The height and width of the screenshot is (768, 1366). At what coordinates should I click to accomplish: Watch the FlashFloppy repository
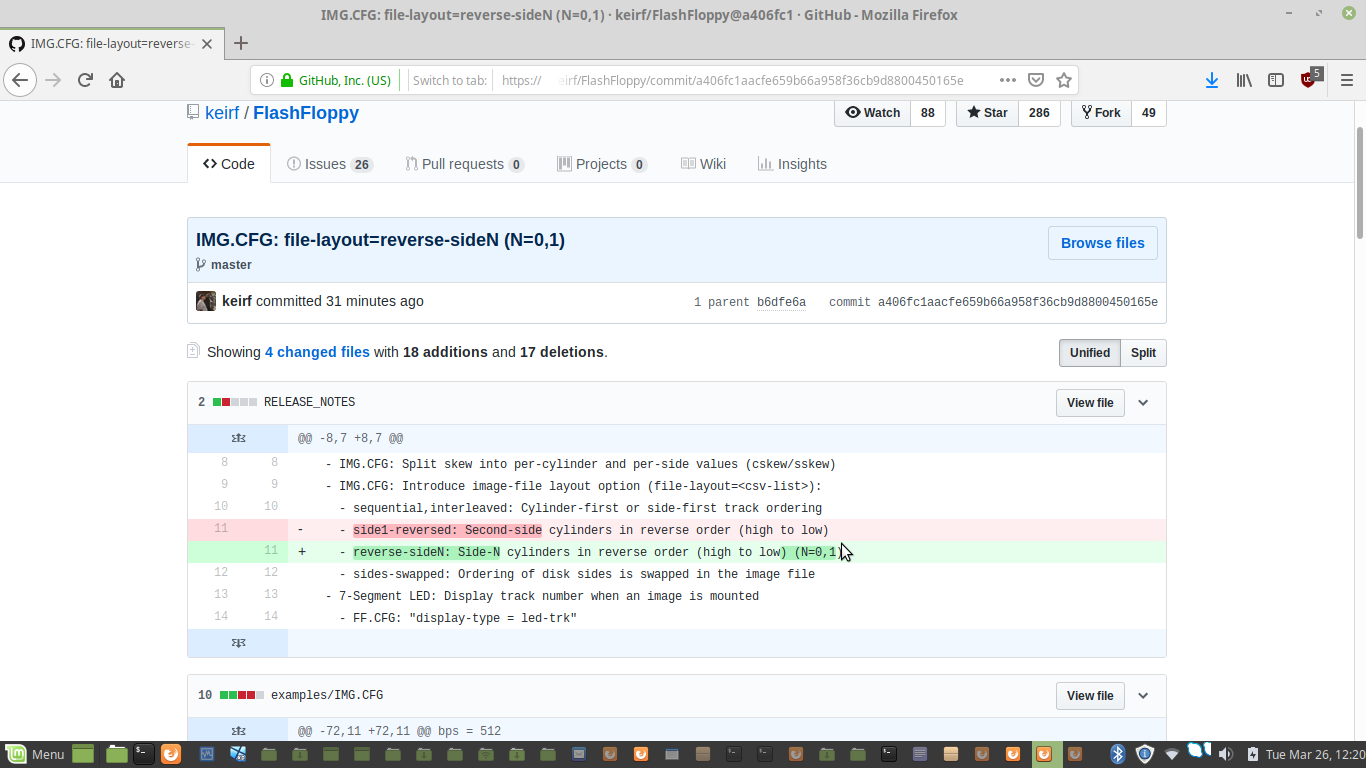click(x=873, y=113)
